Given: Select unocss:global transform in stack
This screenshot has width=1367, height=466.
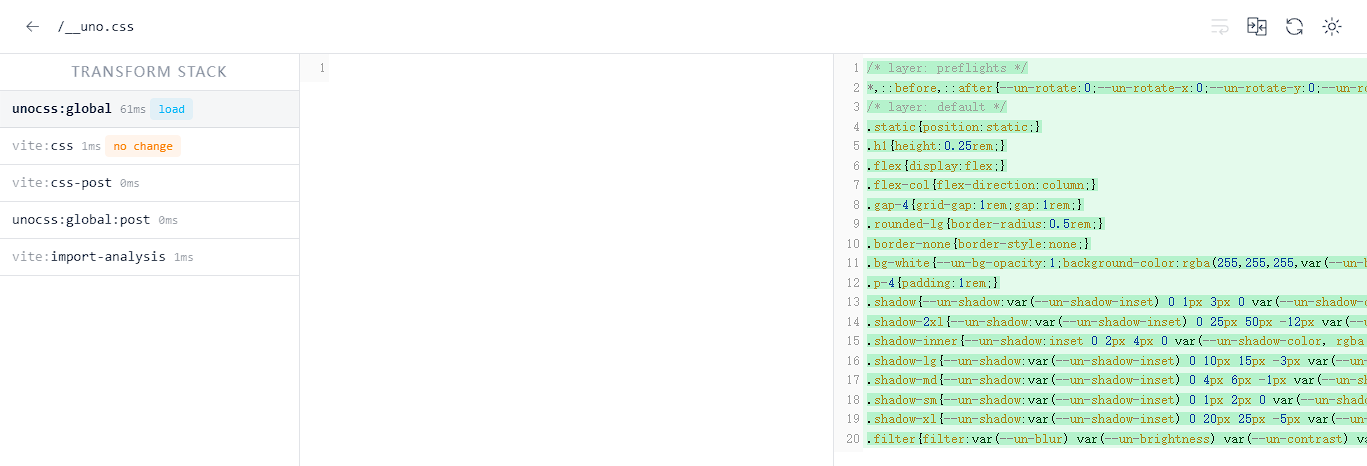Looking at the screenshot, I should (149, 109).
